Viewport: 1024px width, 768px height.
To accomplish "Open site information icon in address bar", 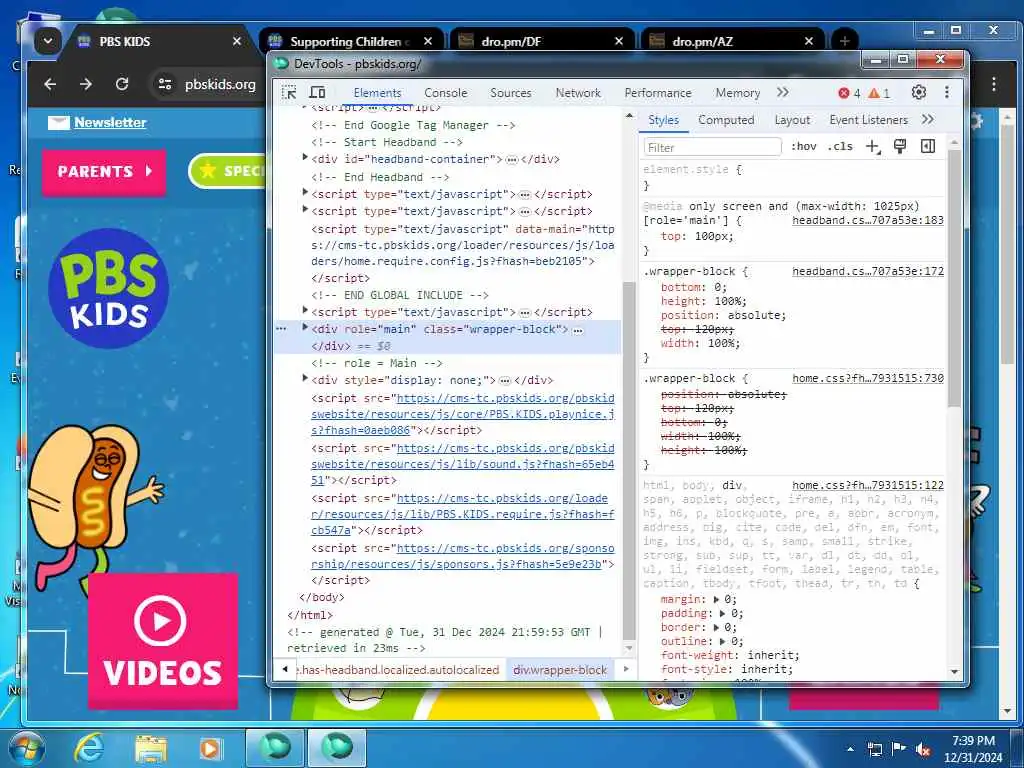I will [x=165, y=84].
